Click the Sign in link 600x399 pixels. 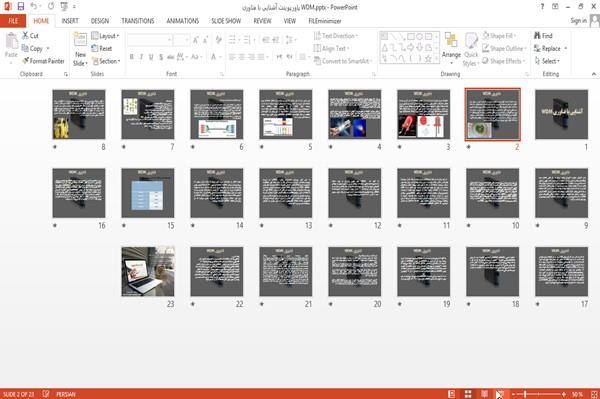pos(578,21)
